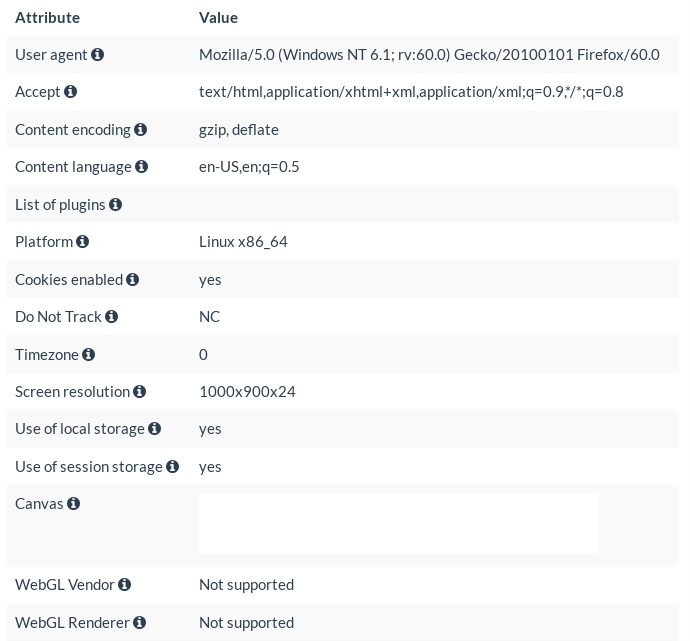Open info icon for Screen resolution
This screenshot has height=641, width=690.
139,392
